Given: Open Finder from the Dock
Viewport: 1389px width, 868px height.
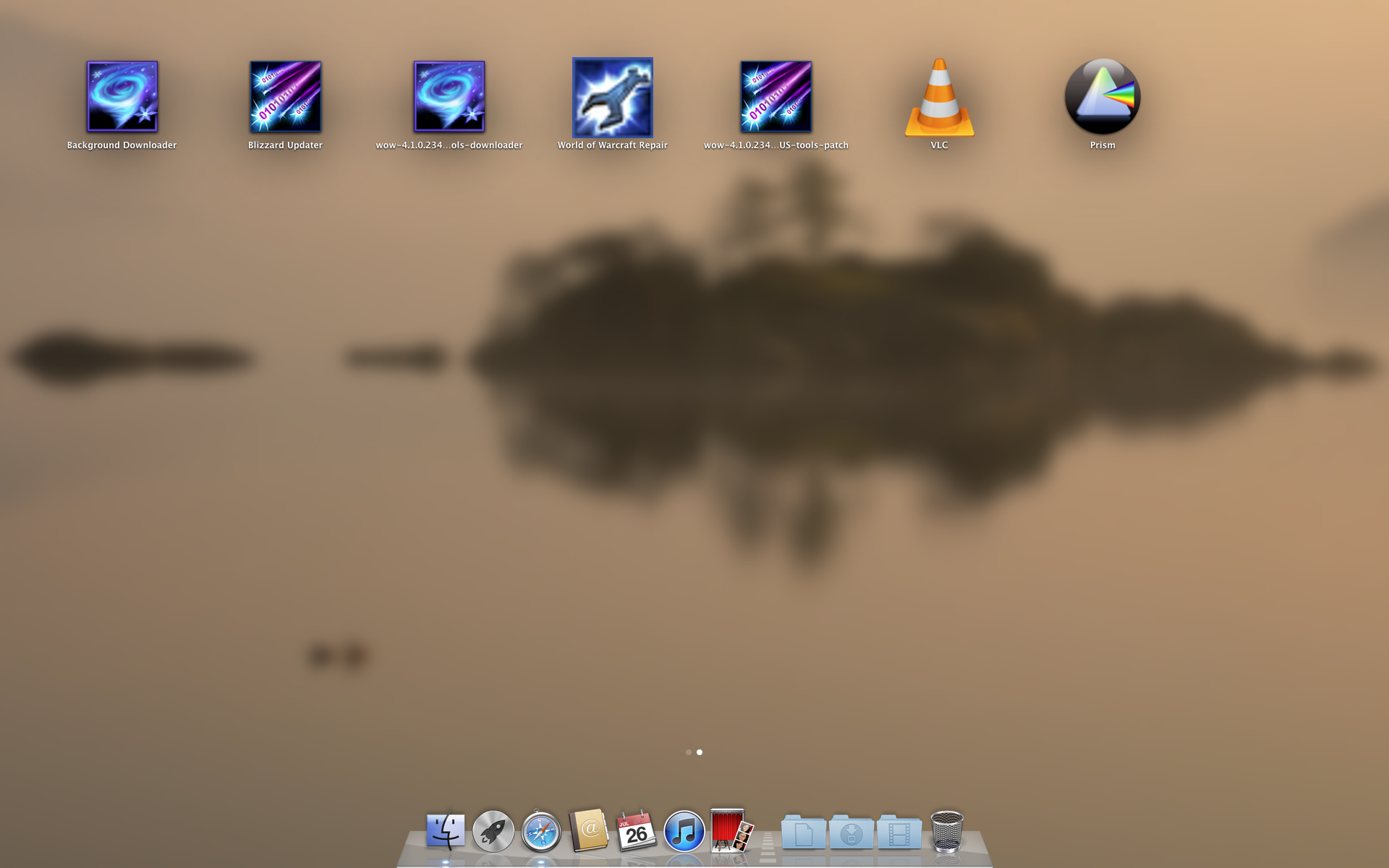Looking at the screenshot, I should coord(446,831).
